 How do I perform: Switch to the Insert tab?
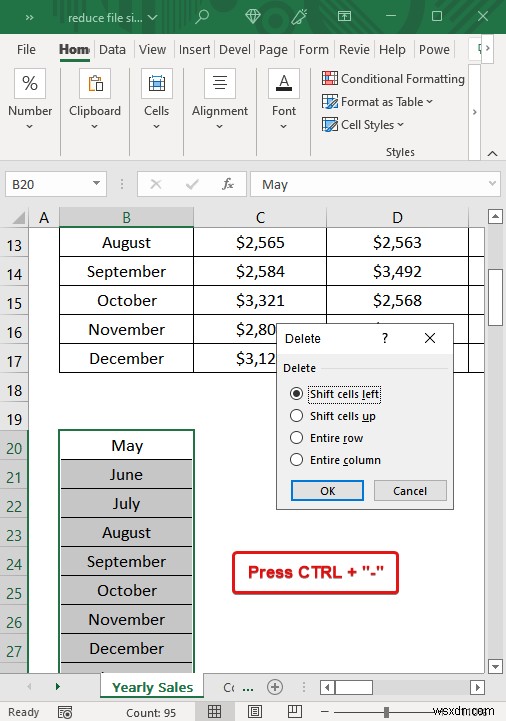pyautogui.click(x=194, y=49)
